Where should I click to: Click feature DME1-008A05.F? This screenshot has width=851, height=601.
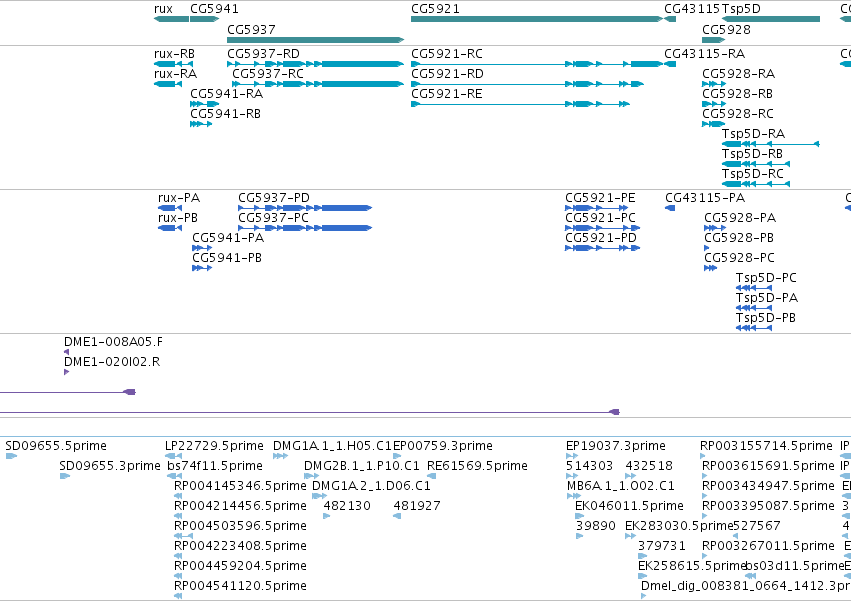113,342
